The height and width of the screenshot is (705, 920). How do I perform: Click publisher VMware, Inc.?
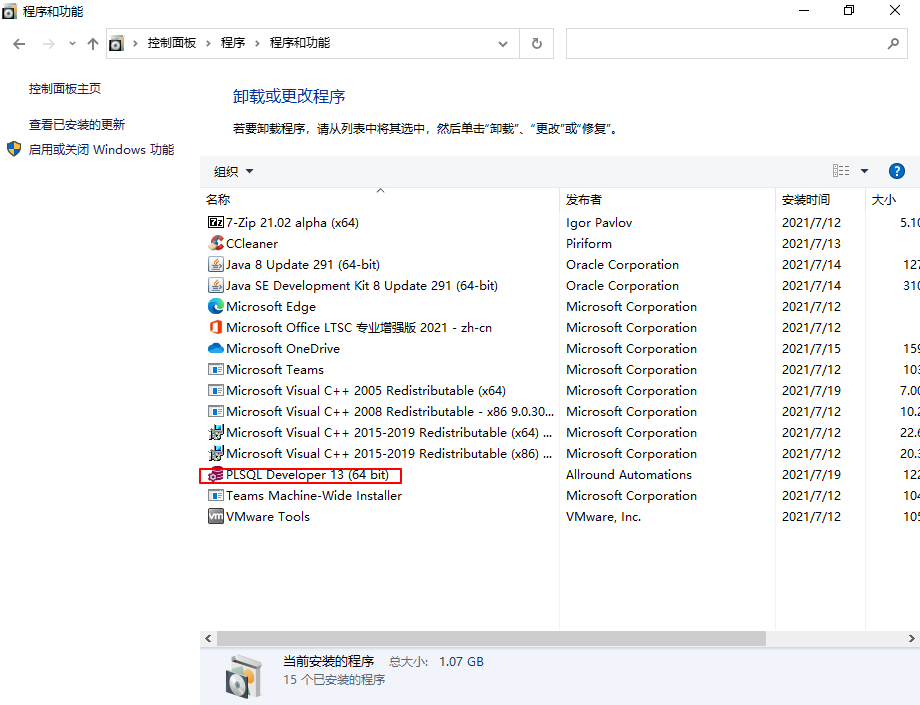click(x=603, y=517)
